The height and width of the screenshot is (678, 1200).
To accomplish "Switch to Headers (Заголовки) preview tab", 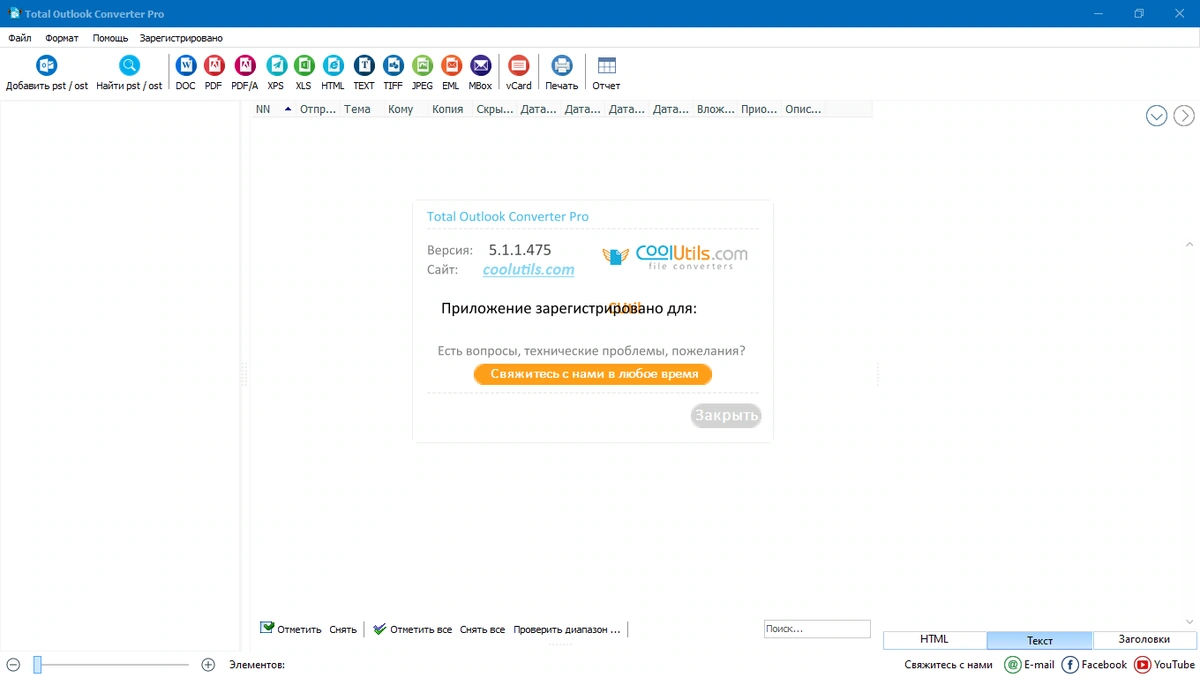I will tap(1145, 640).
